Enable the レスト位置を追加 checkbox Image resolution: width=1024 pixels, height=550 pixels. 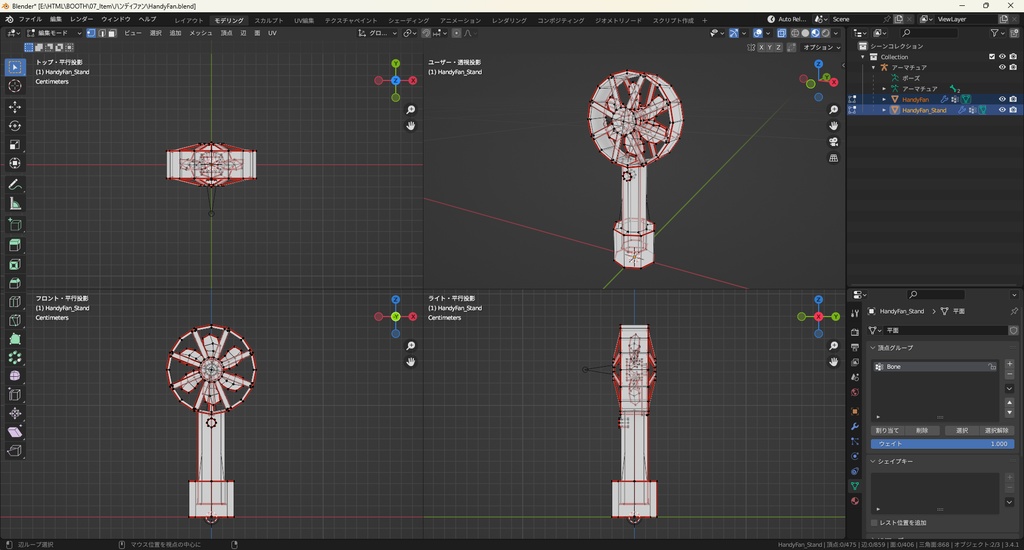pos(874,523)
